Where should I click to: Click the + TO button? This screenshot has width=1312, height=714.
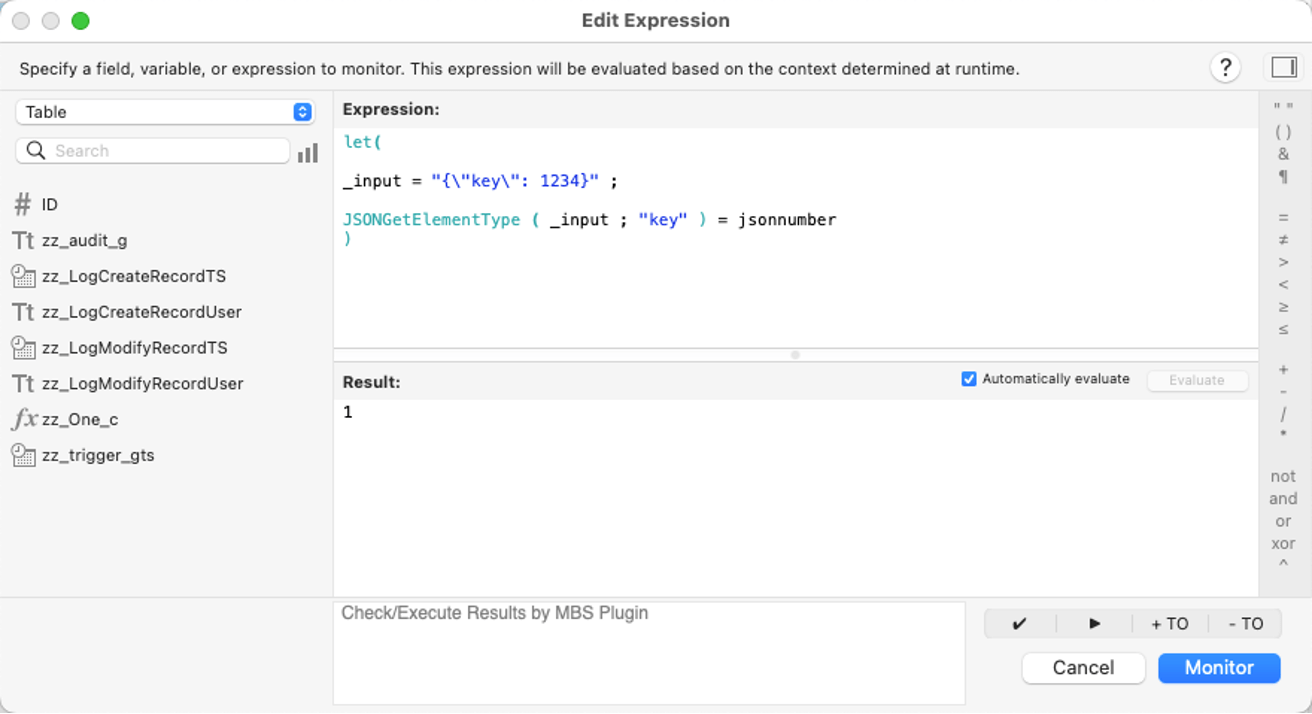(1169, 624)
